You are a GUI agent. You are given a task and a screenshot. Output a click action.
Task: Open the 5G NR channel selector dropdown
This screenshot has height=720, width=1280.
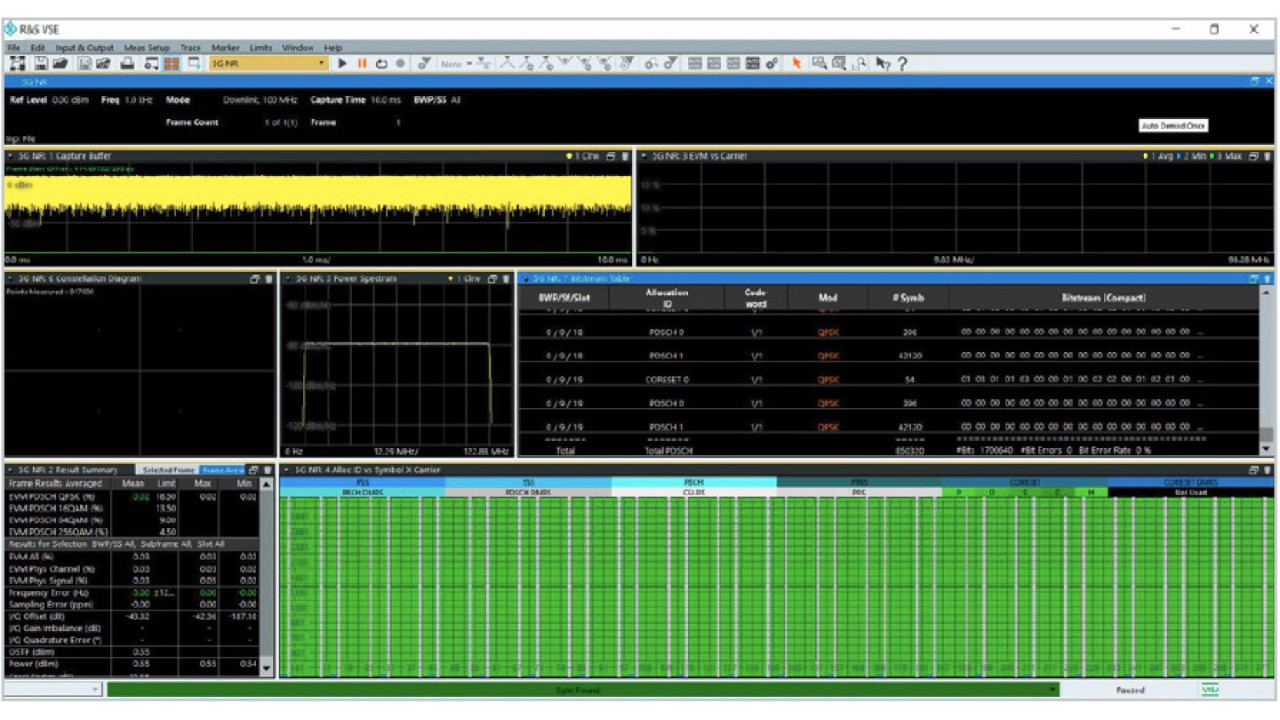268,64
